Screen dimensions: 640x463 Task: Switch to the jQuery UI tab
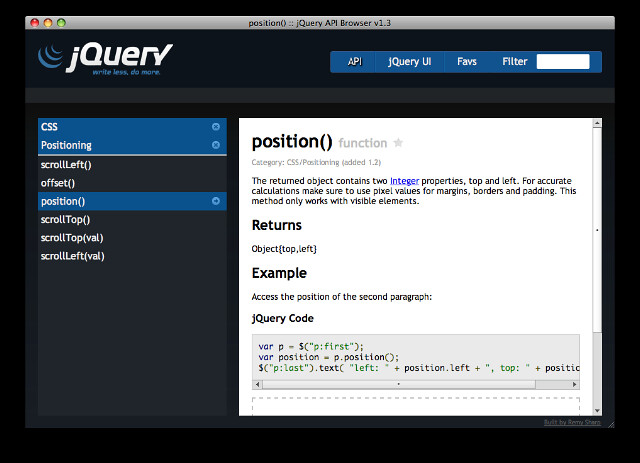point(409,62)
